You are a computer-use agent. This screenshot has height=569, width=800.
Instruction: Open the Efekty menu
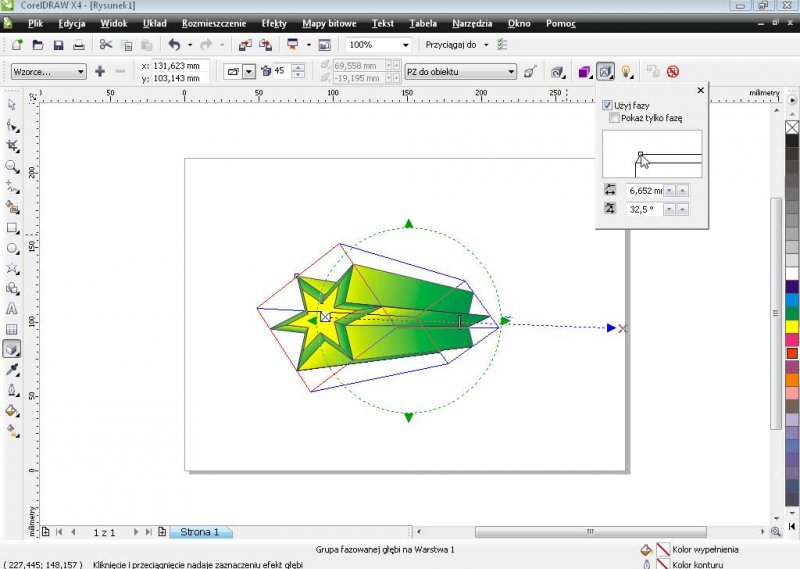pos(273,22)
